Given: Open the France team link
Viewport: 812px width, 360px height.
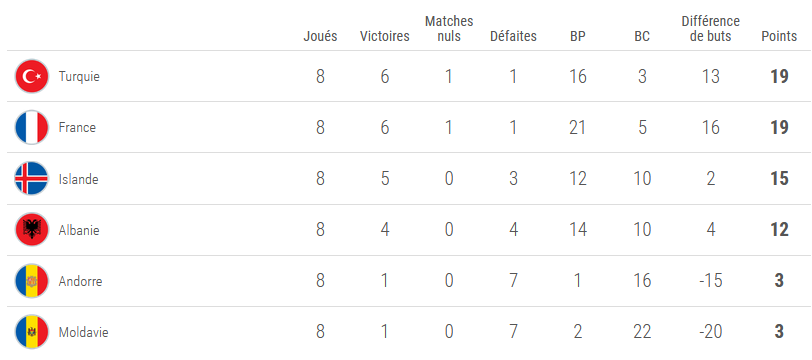Looking at the screenshot, I should tap(77, 127).
